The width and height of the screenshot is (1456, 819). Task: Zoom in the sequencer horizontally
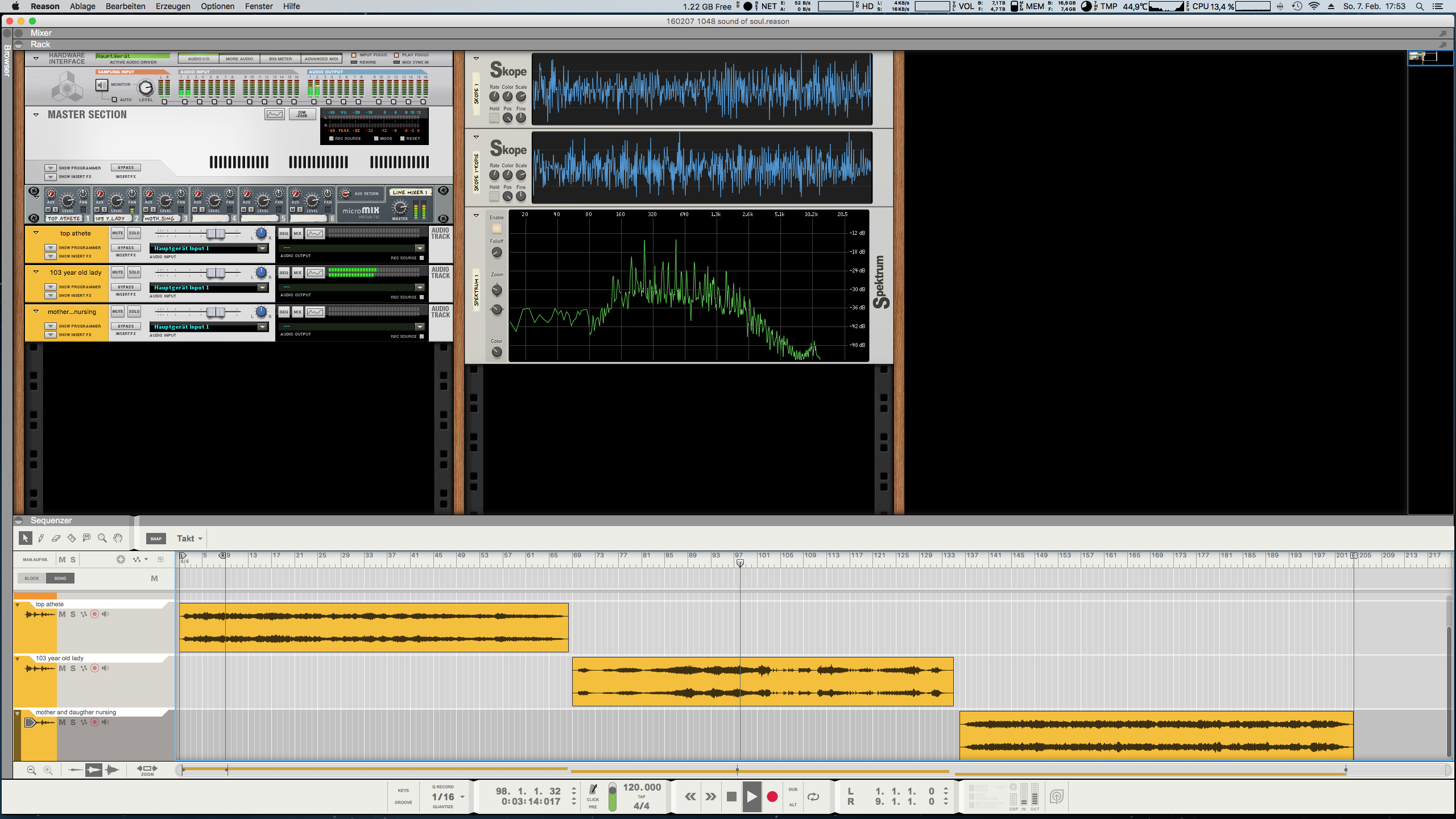[48, 770]
